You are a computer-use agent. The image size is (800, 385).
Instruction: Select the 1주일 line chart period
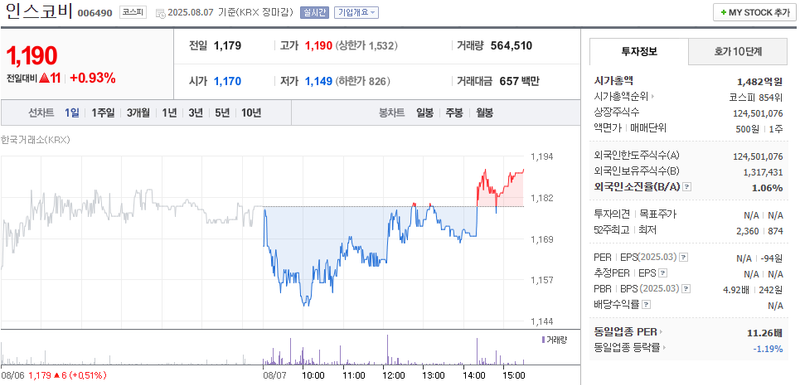[x=103, y=113]
